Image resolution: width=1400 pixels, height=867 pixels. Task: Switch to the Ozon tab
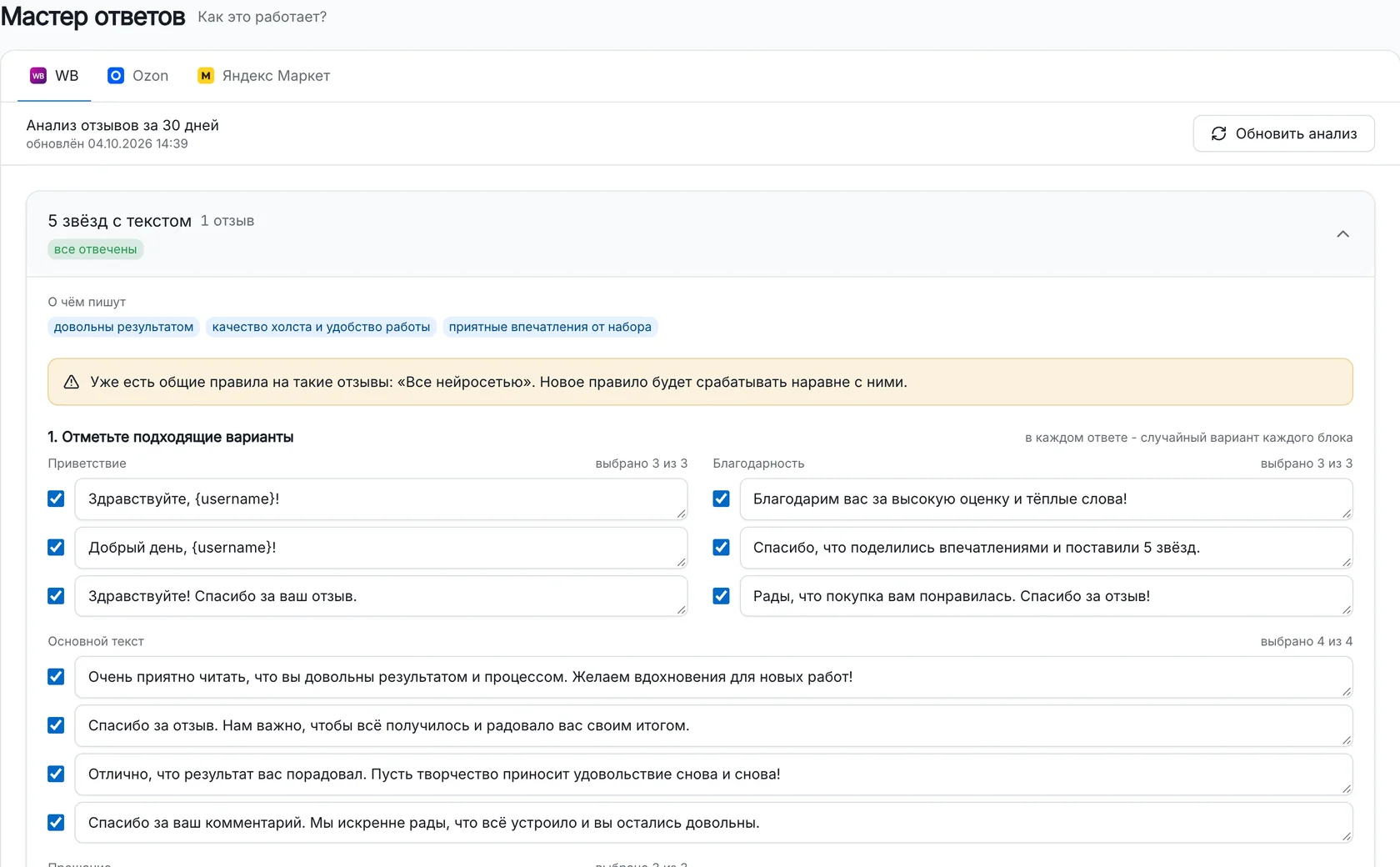tap(138, 76)
